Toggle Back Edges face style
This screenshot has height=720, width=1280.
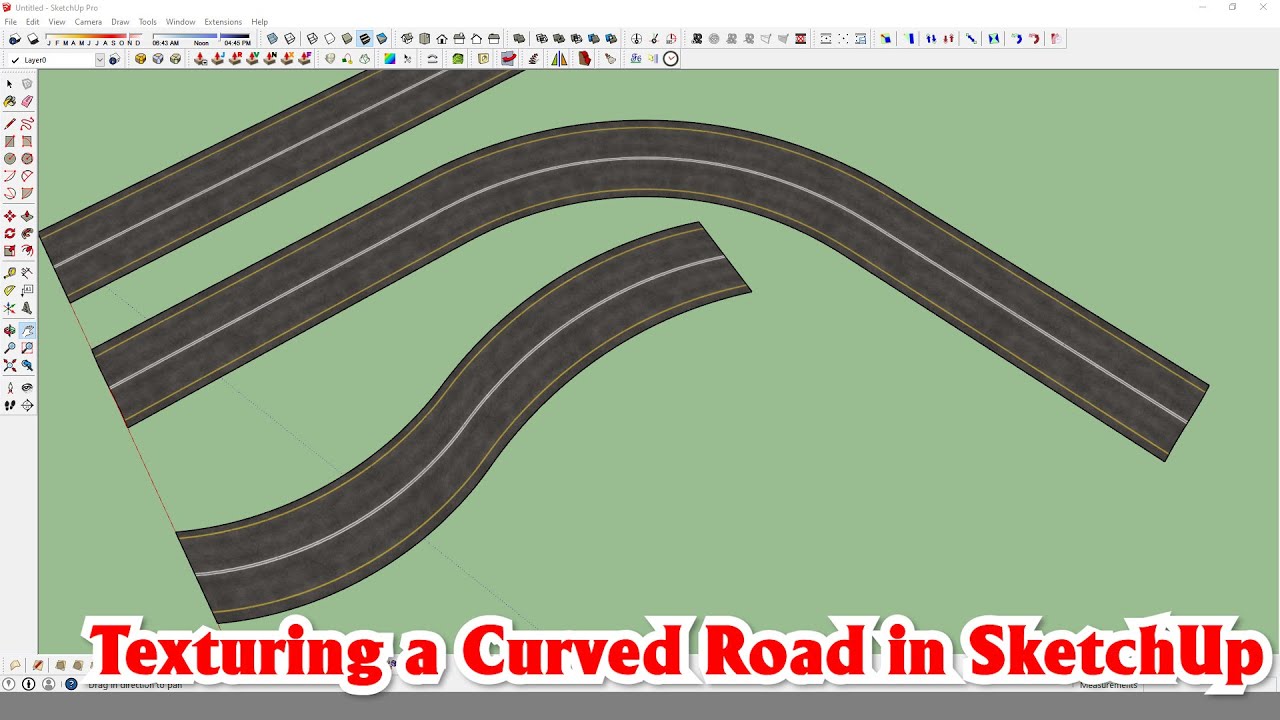pos(289,39)
